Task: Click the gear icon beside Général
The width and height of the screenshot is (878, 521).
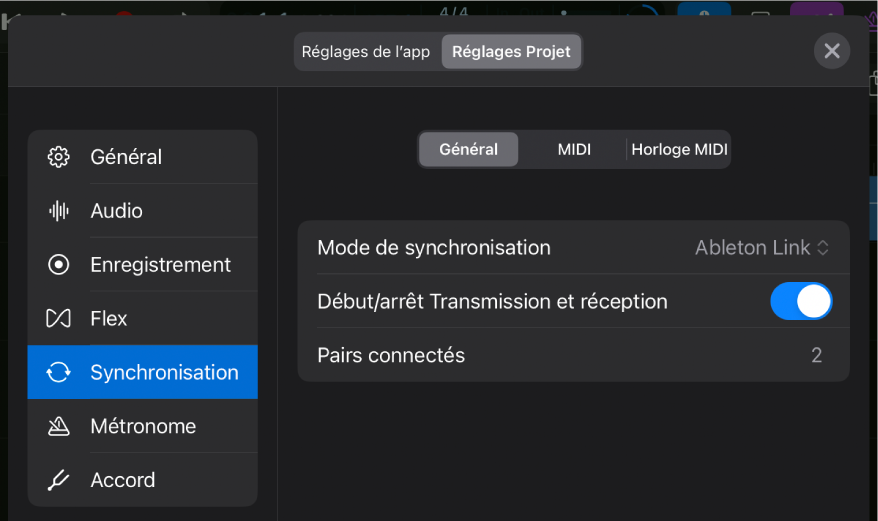Action: [58, 157]
